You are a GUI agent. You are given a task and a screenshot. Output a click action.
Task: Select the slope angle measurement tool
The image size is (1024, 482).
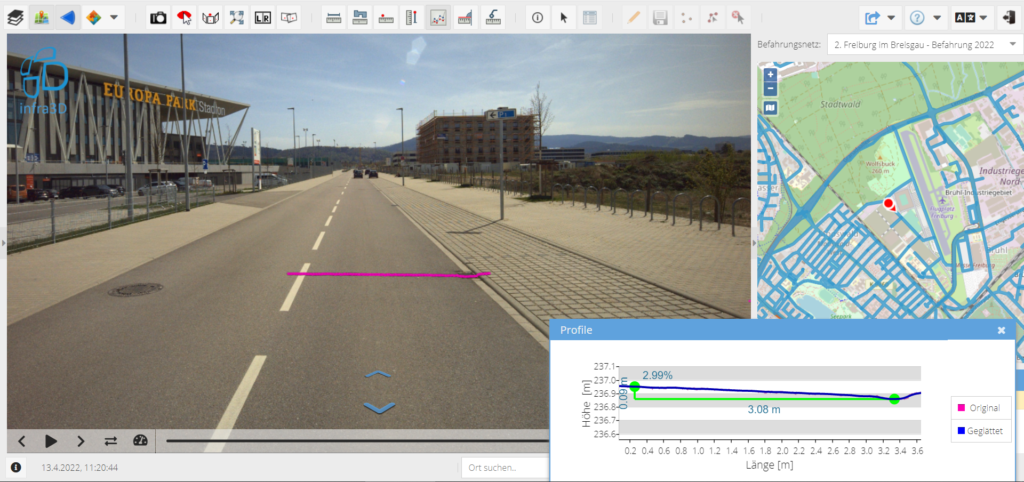pyautogui.click(x=463, y=18)
